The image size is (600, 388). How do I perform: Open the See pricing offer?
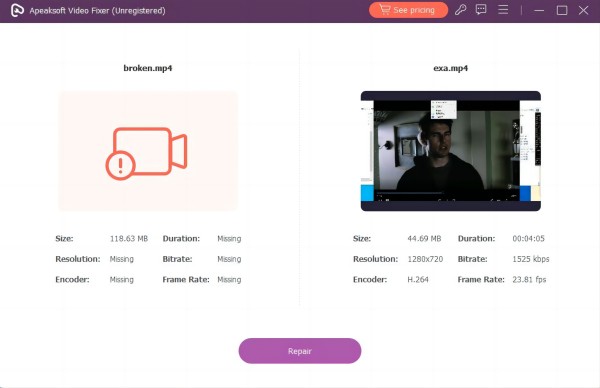[x=408, y=10]
